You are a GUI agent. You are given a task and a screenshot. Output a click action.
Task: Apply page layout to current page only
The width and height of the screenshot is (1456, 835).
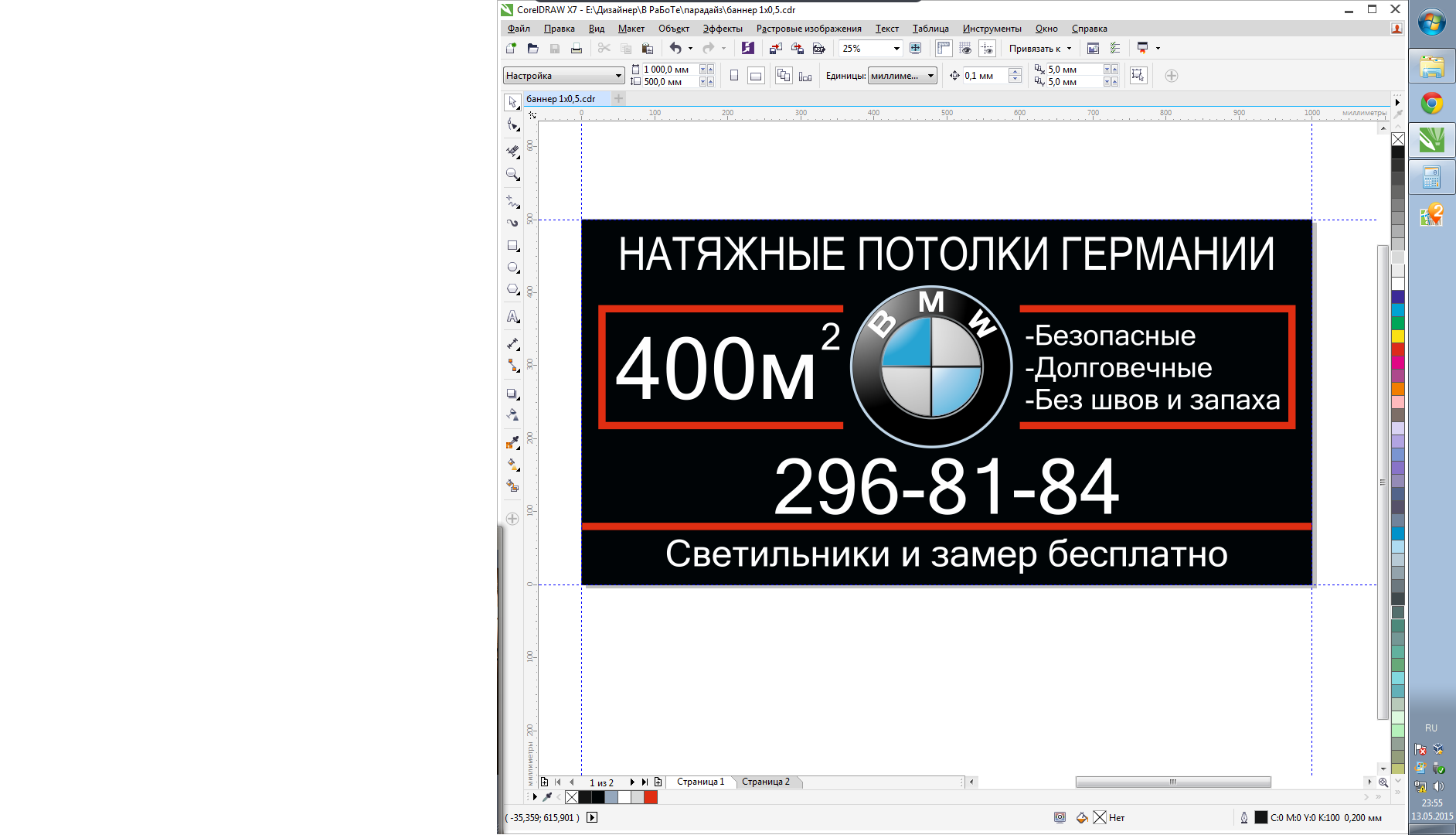coord(805,75)
